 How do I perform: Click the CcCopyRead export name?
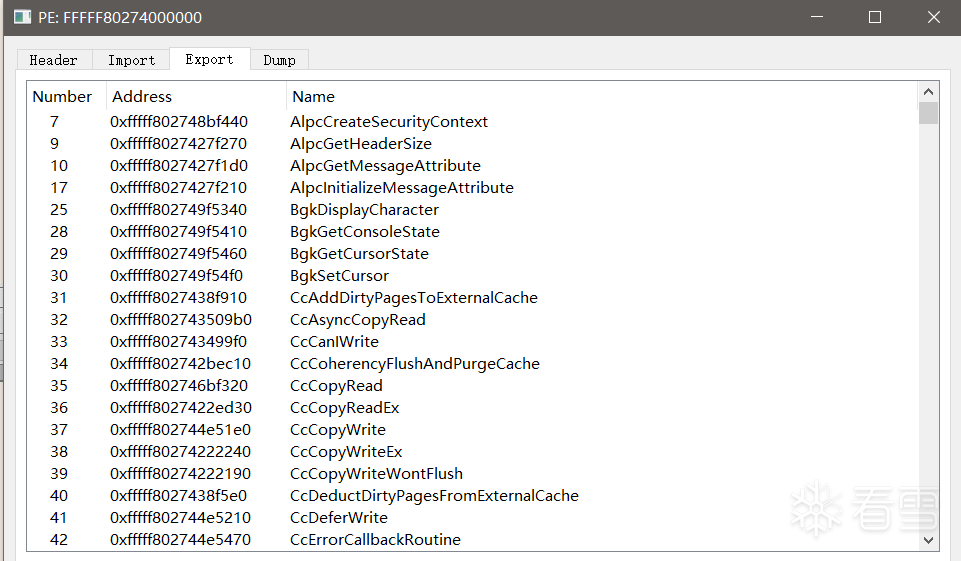[336, 386]
